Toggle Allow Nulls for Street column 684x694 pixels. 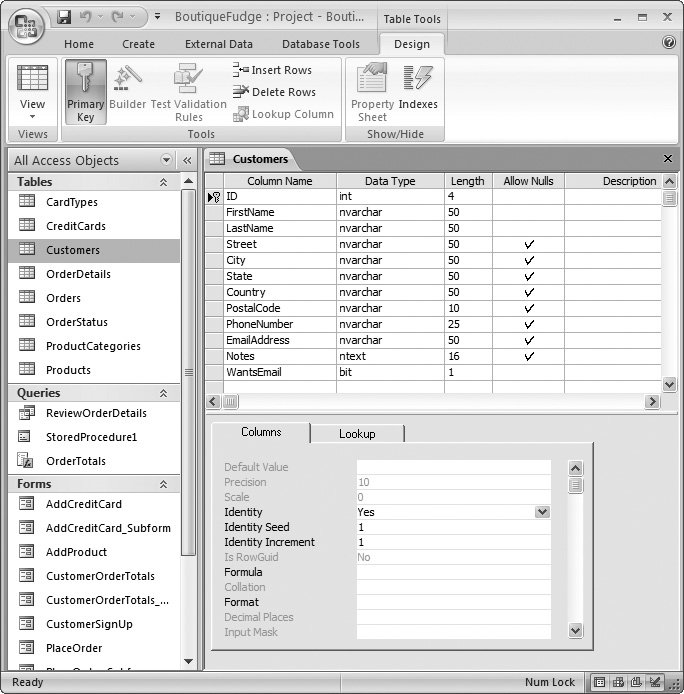pos(528,244)
